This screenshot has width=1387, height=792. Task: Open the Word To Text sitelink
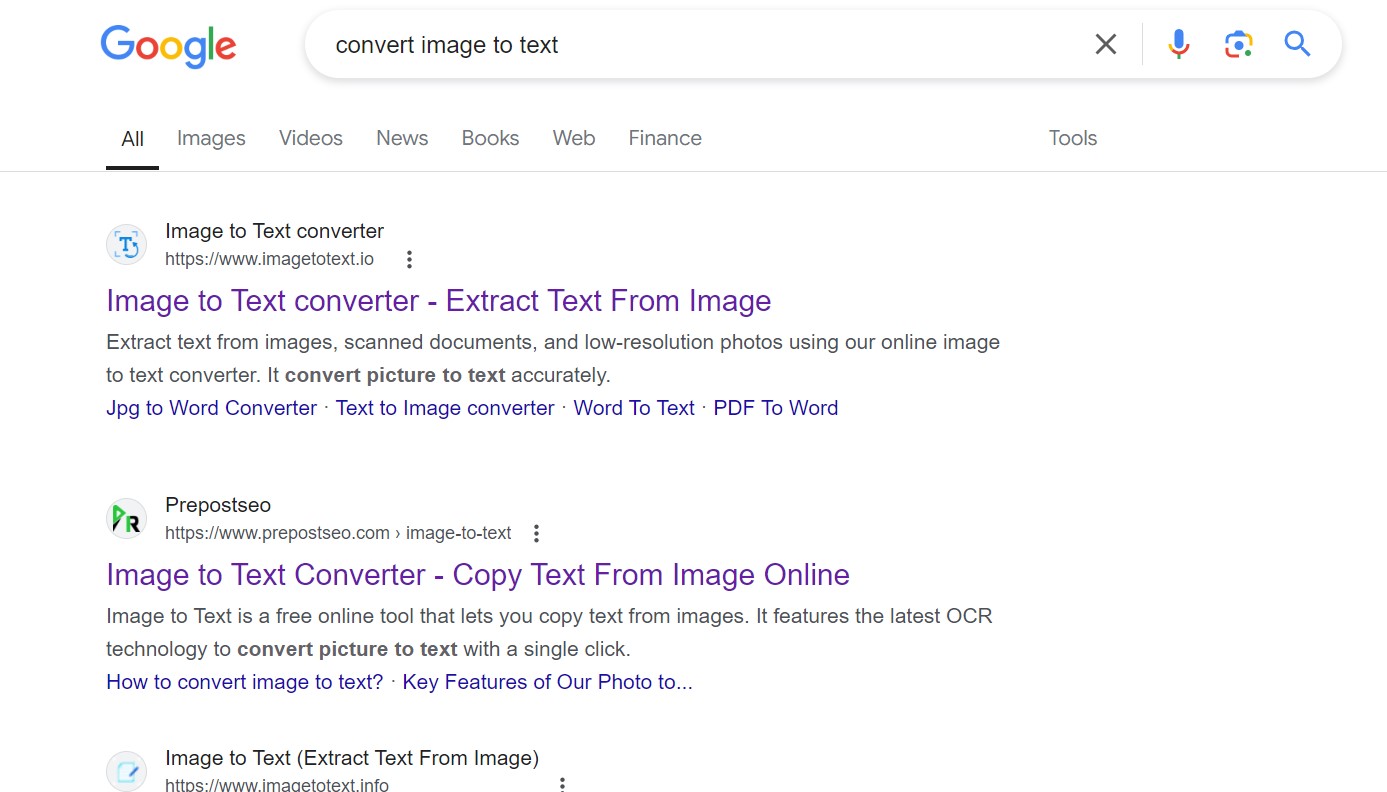[634, 408]
